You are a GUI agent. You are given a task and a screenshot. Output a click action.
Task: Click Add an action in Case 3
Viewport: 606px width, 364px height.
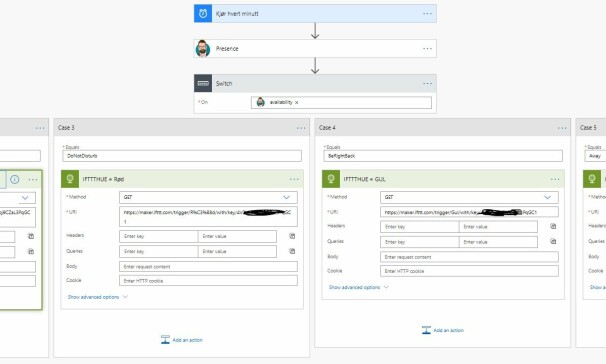tap(182, 340)
